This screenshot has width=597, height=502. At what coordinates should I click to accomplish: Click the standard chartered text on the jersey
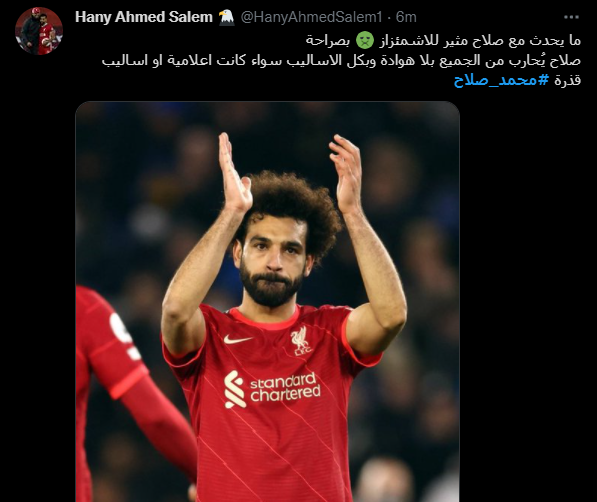click(285, 388)
